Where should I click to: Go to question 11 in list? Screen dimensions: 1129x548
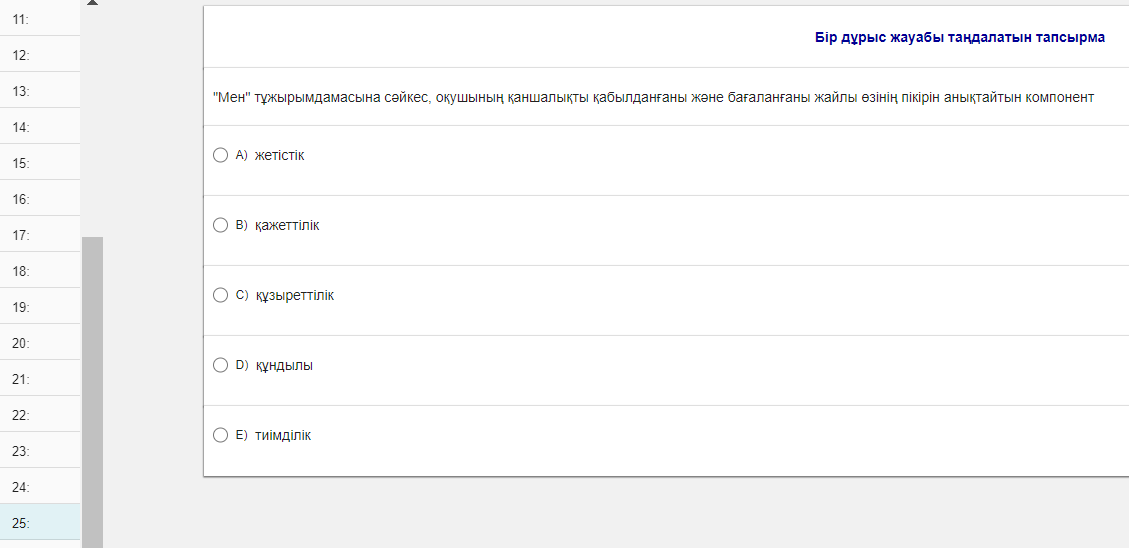(40, 19)
